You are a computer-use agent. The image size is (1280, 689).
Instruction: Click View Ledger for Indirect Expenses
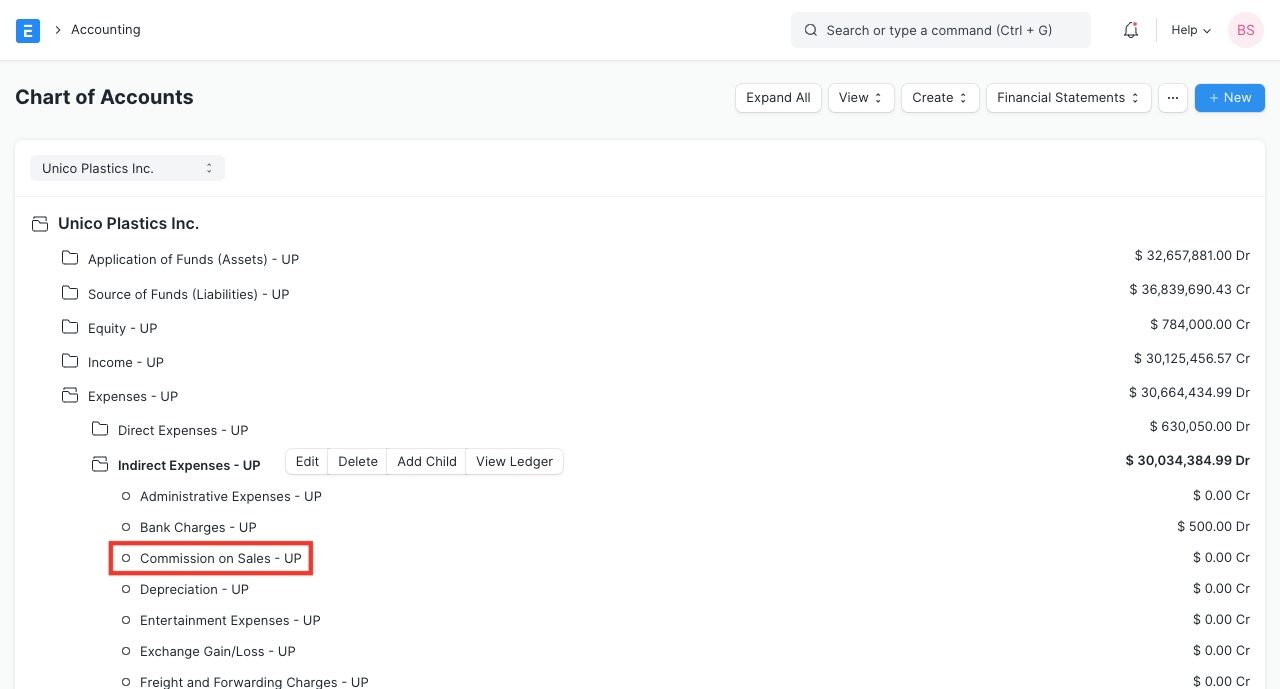514,461
